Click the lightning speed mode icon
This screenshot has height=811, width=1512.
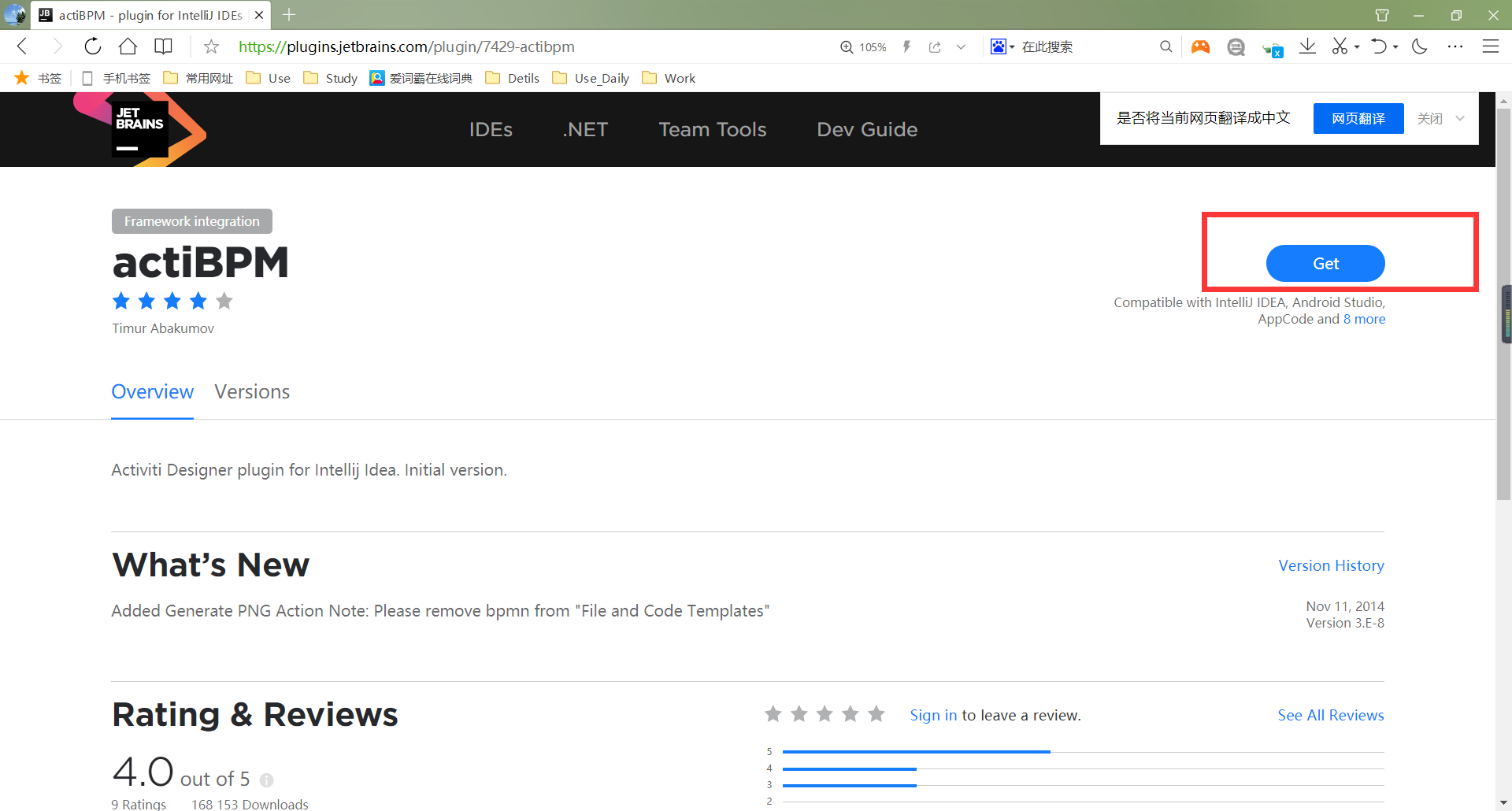click(x=907, y=47)
